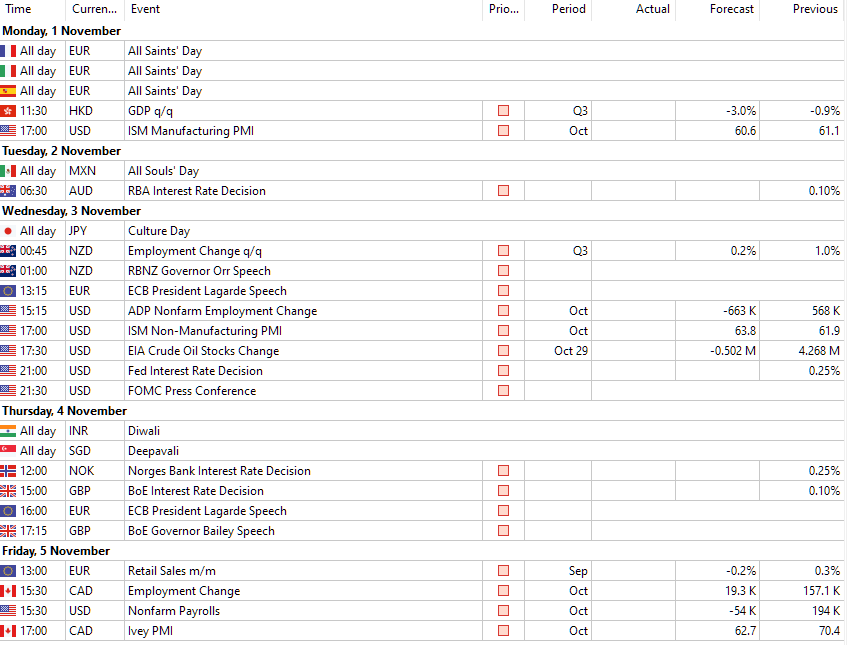Click the '-3.0%' forecast for GDP q/q
Image resolution: width=847 pixels, height=645 pixels.
[741, 111]
